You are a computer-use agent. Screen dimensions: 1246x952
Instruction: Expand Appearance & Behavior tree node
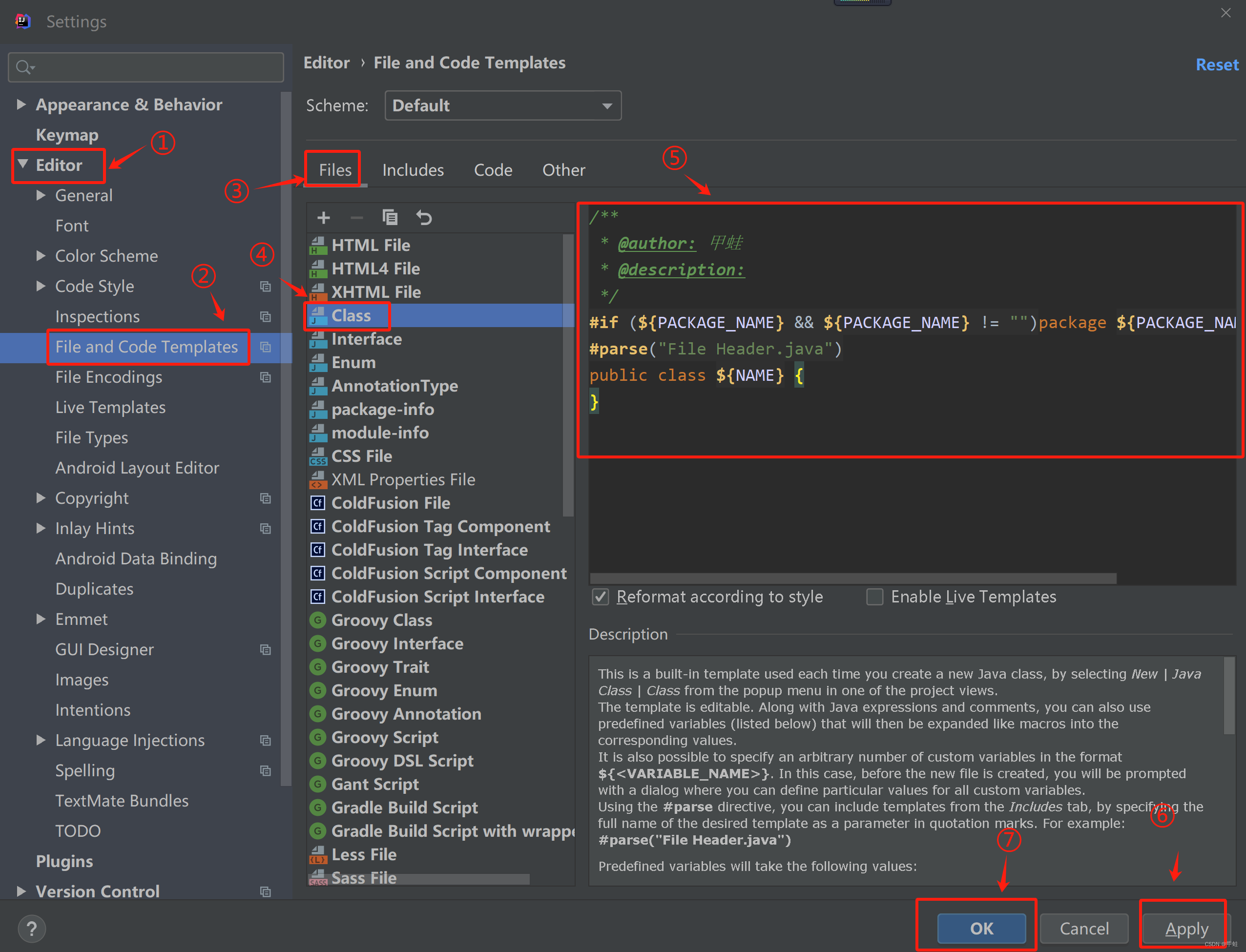tap(21, 104)
